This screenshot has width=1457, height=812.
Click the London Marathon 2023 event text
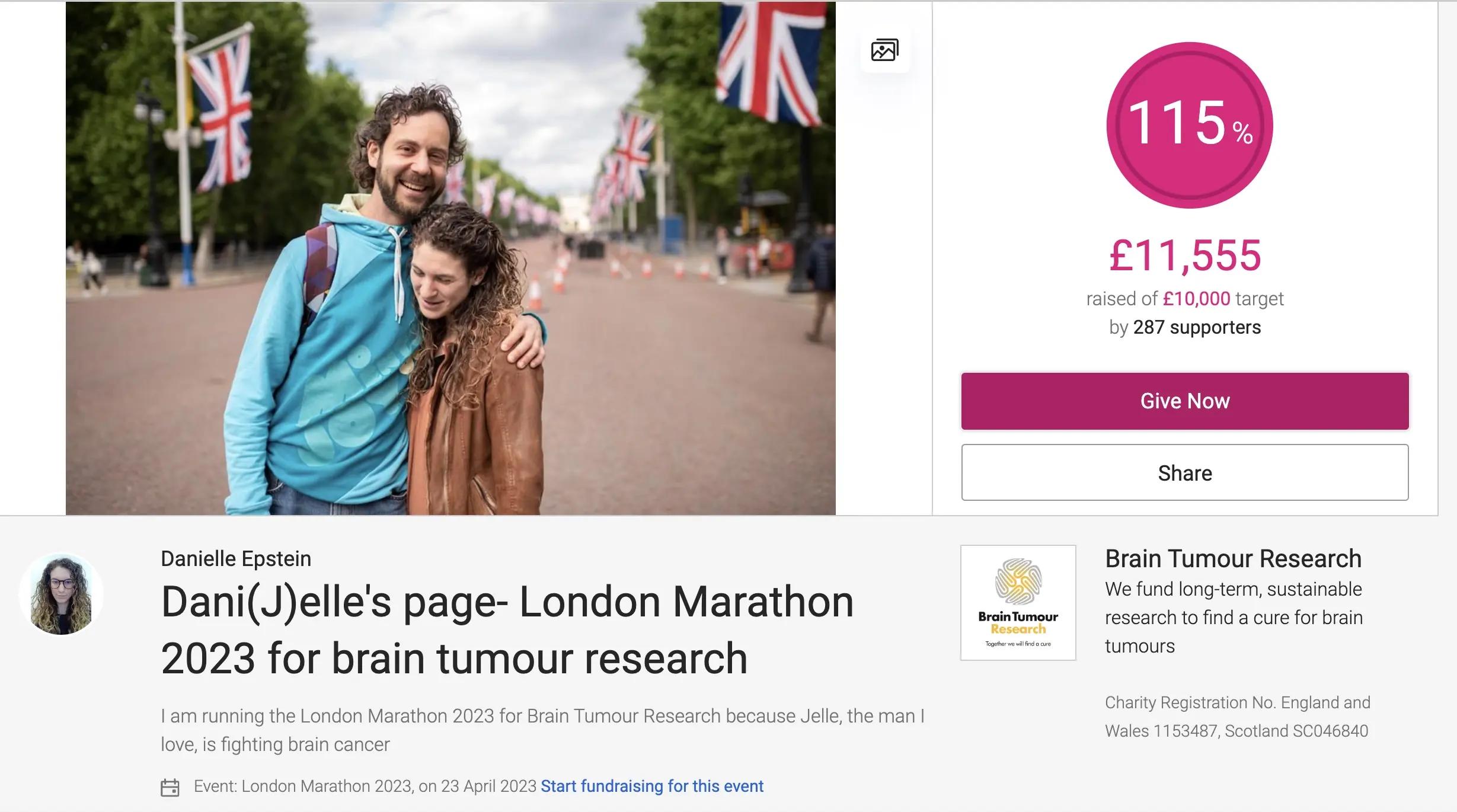click(x=365, y=786)
